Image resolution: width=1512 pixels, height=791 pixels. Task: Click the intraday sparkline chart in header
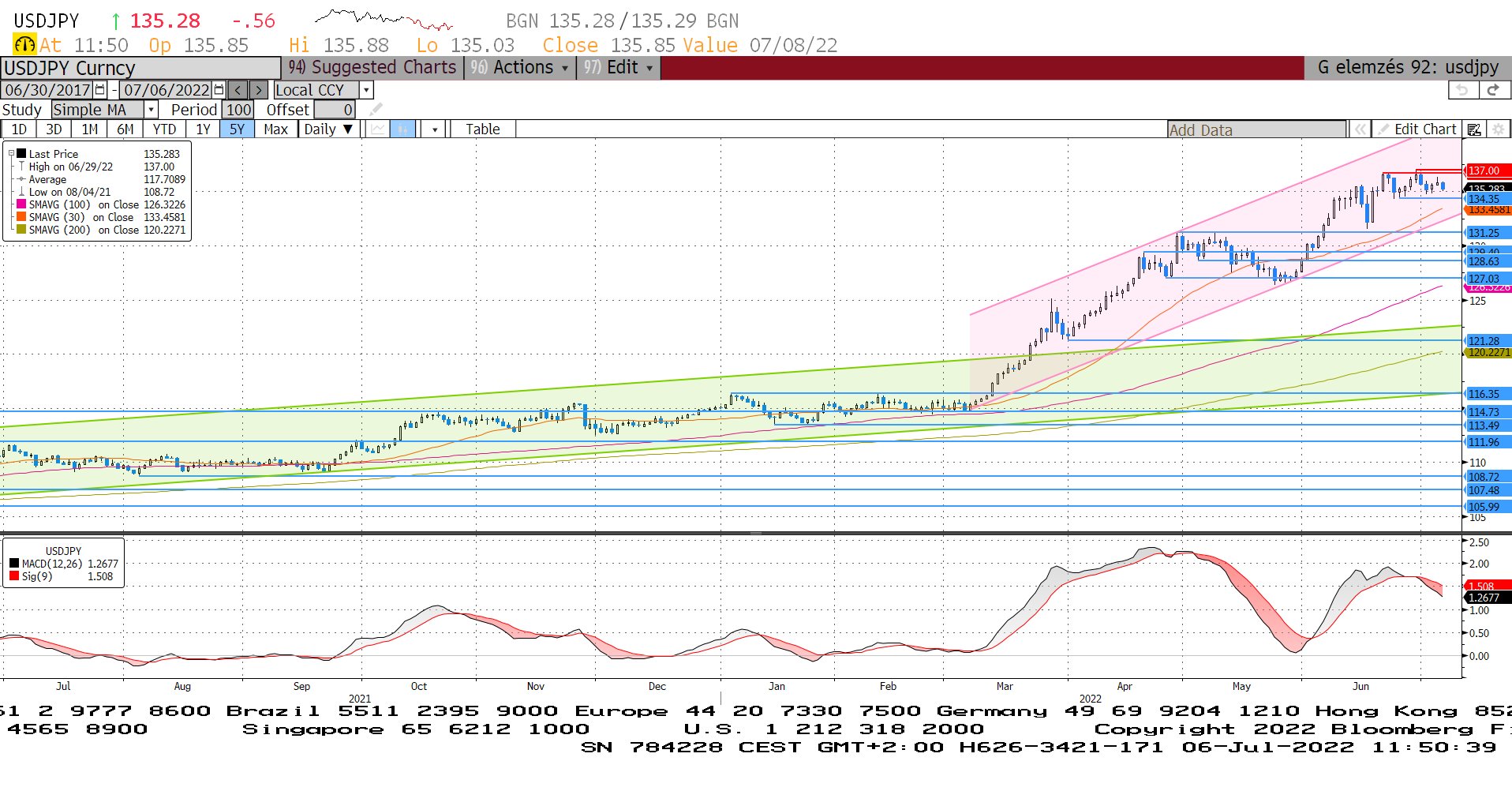384,19
